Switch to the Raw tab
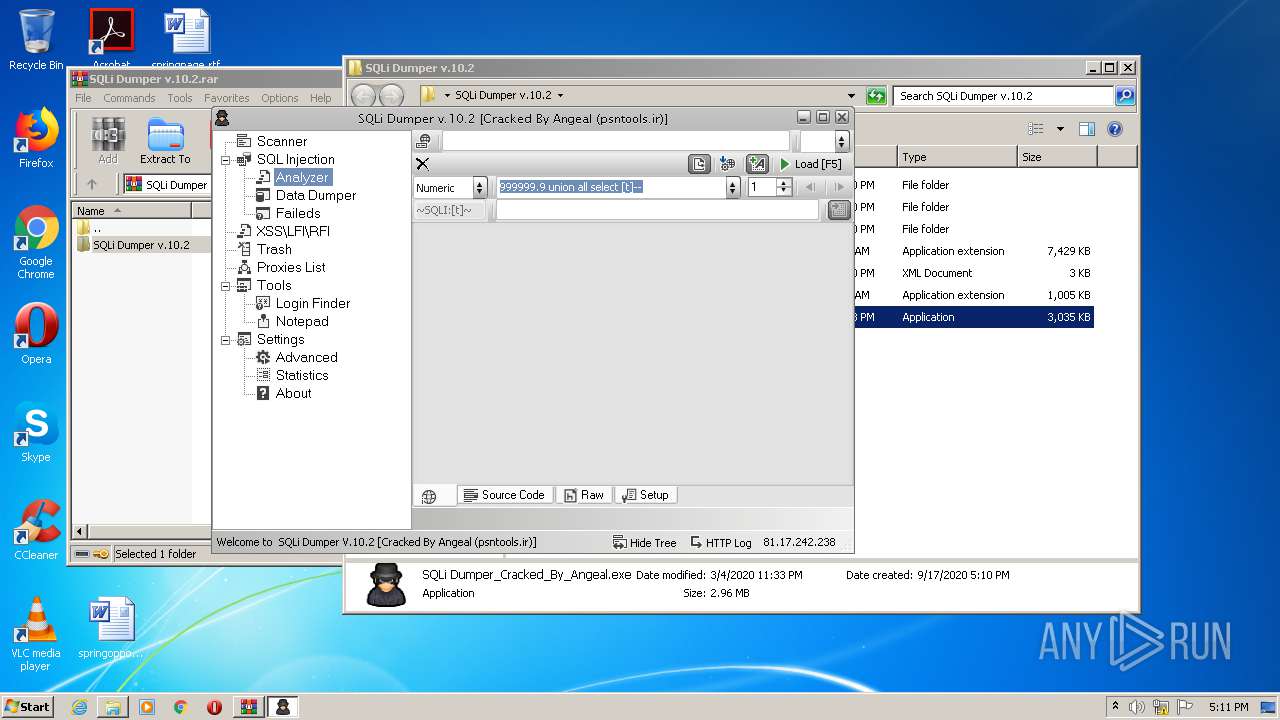 (584, 495)
